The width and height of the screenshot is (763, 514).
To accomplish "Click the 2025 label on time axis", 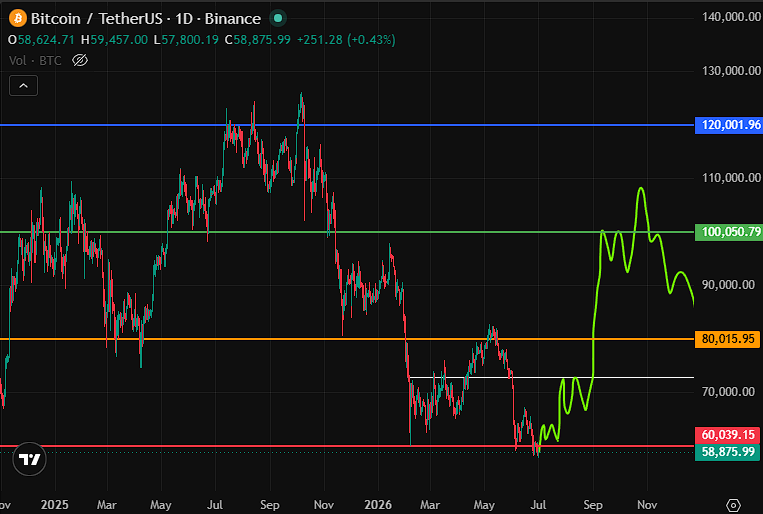I will coord(54,505).
